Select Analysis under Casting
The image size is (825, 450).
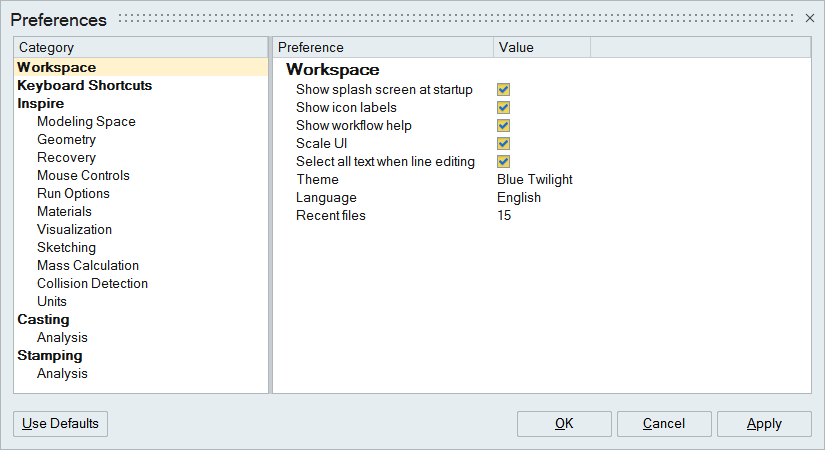(x=62, y=337)
